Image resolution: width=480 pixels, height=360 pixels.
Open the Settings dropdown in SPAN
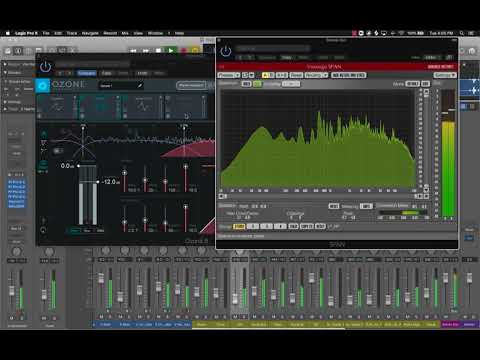pos(445,75)
